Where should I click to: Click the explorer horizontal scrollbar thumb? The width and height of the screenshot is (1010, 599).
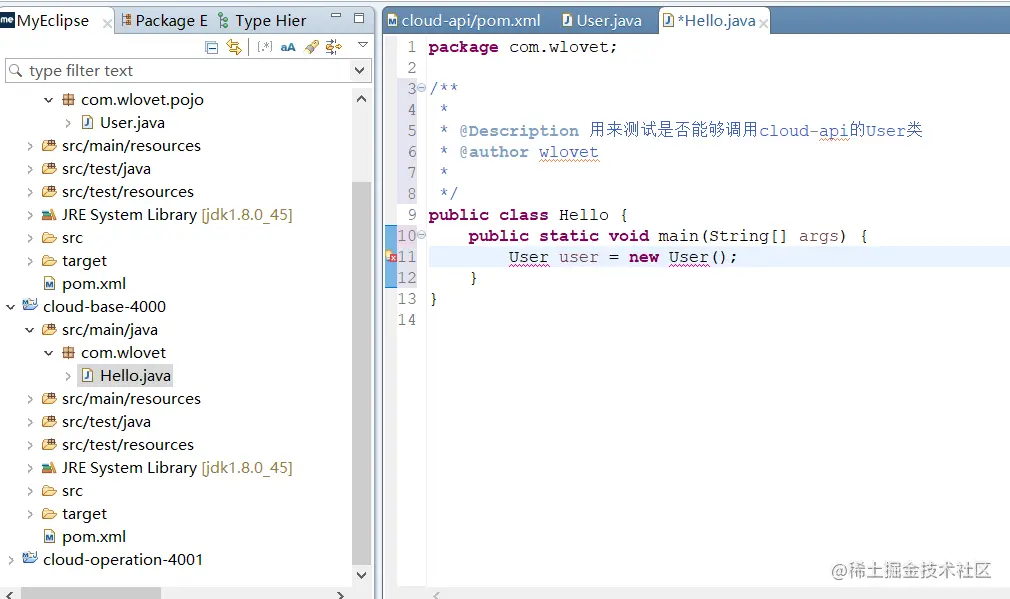click(91, 593)
